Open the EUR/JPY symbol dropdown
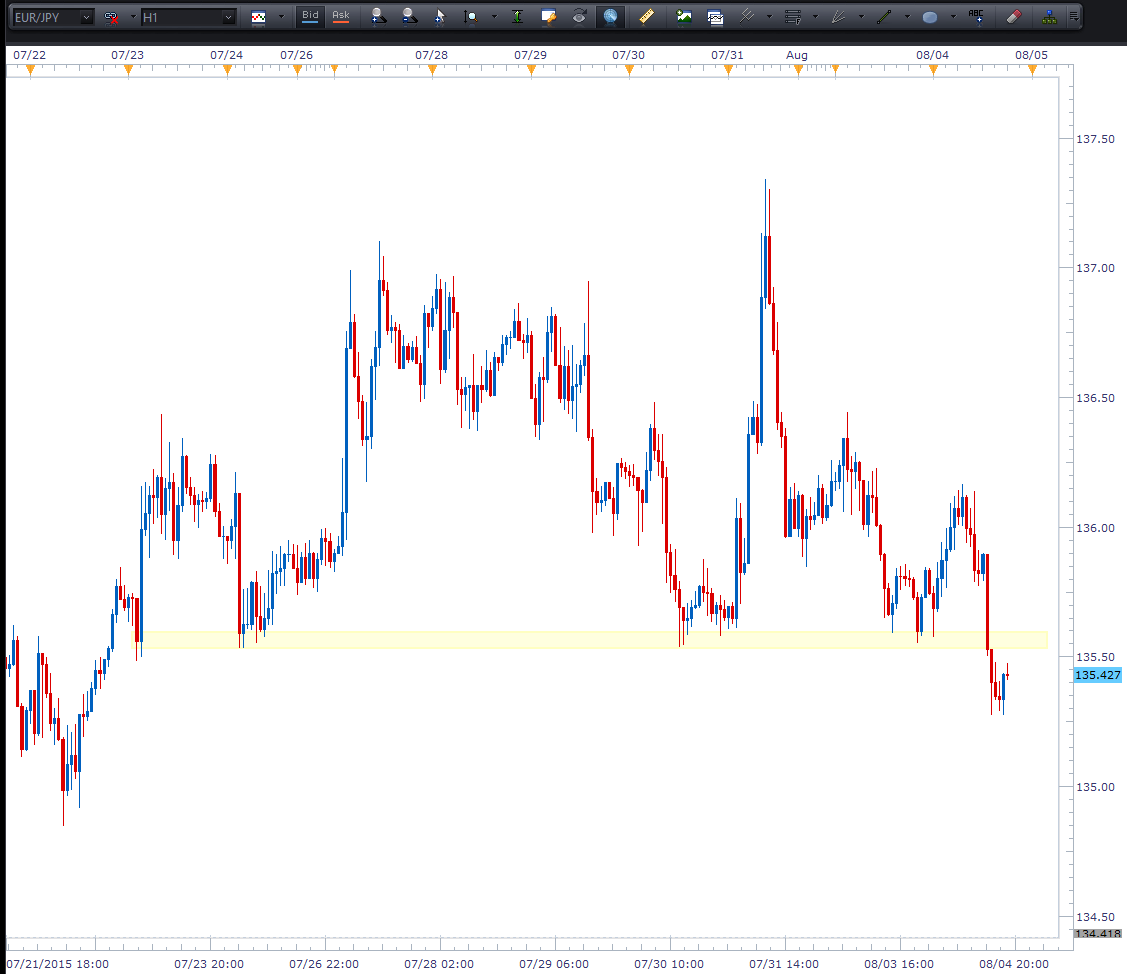1127x974 pixels. 86,17
